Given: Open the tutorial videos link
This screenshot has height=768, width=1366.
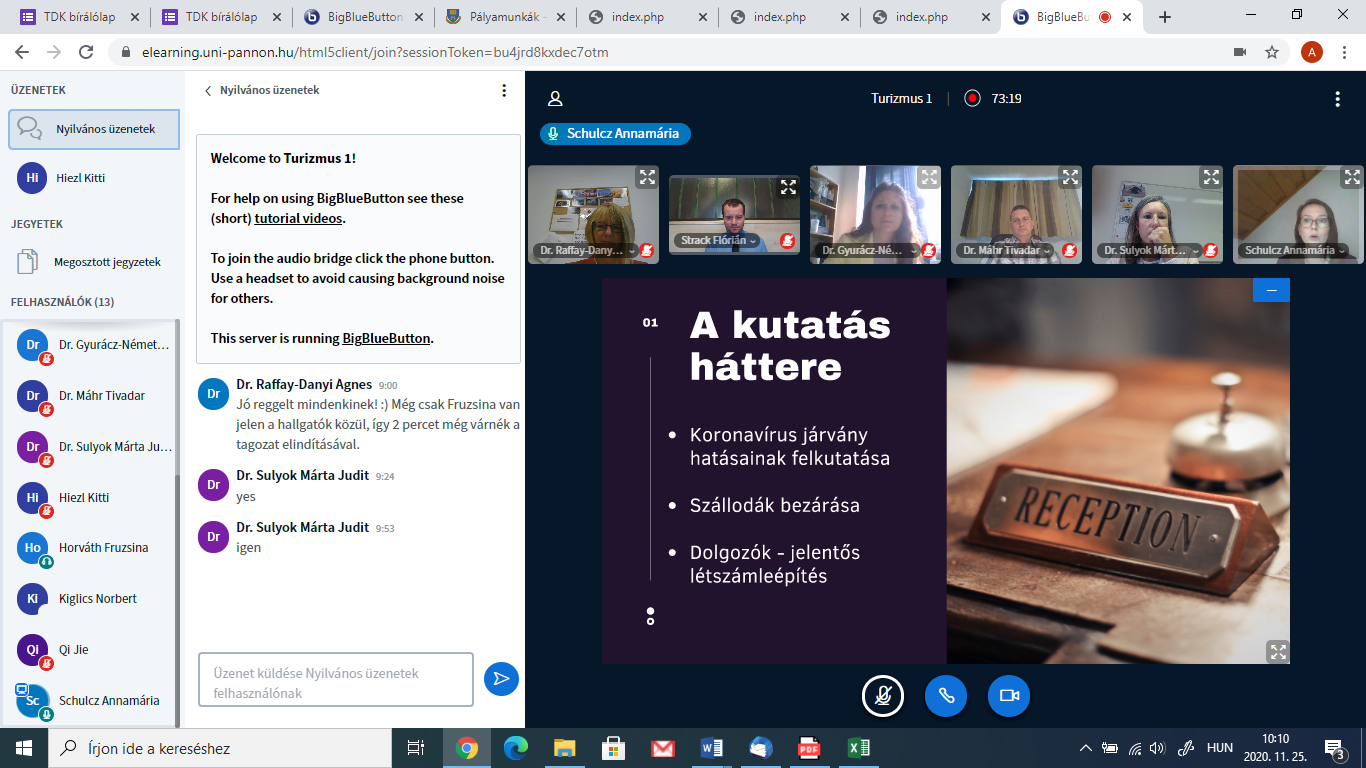Looking at the screenshot, I should (298, 218).
